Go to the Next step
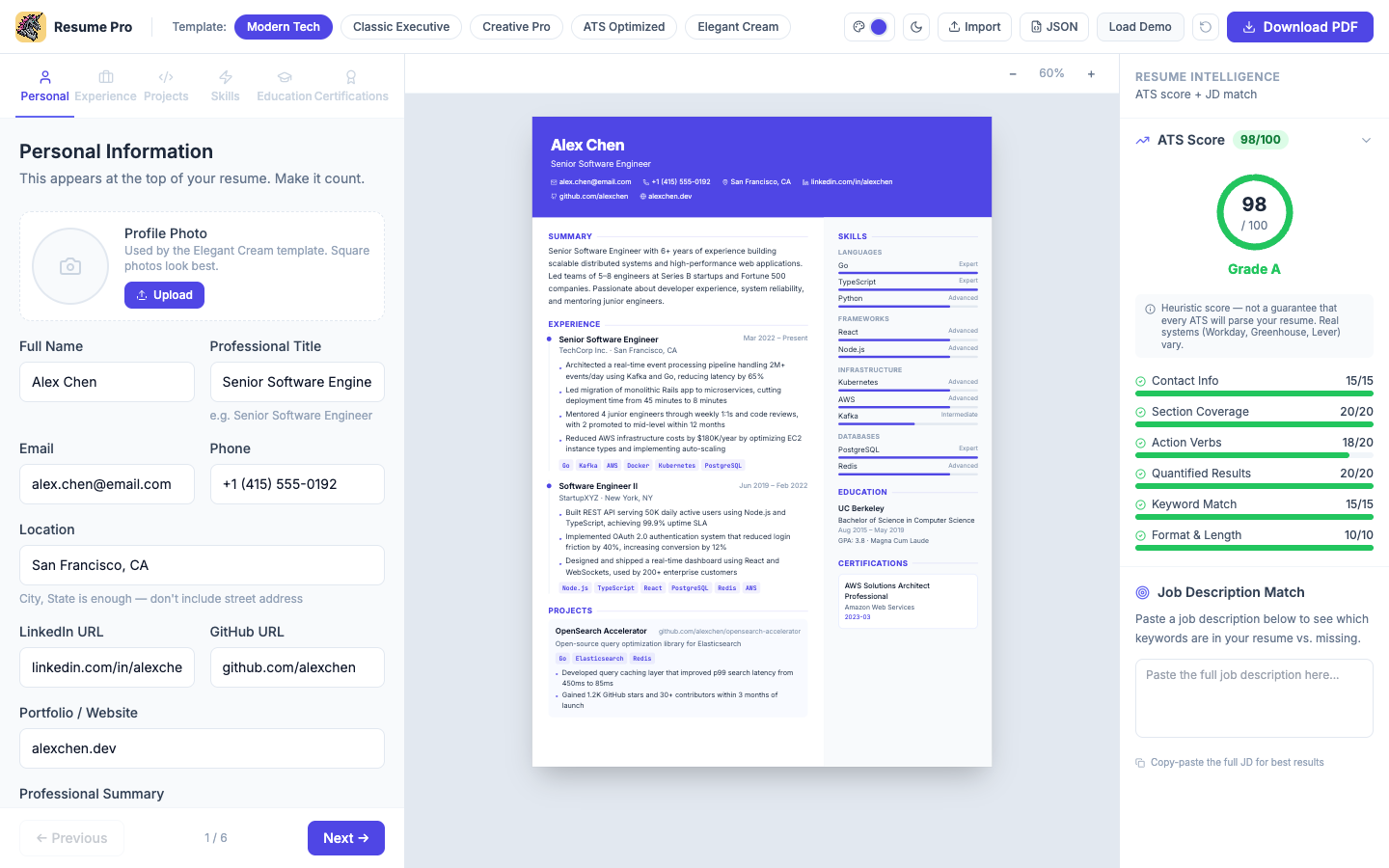1389x868 pixels. click(x=346, y=838)
